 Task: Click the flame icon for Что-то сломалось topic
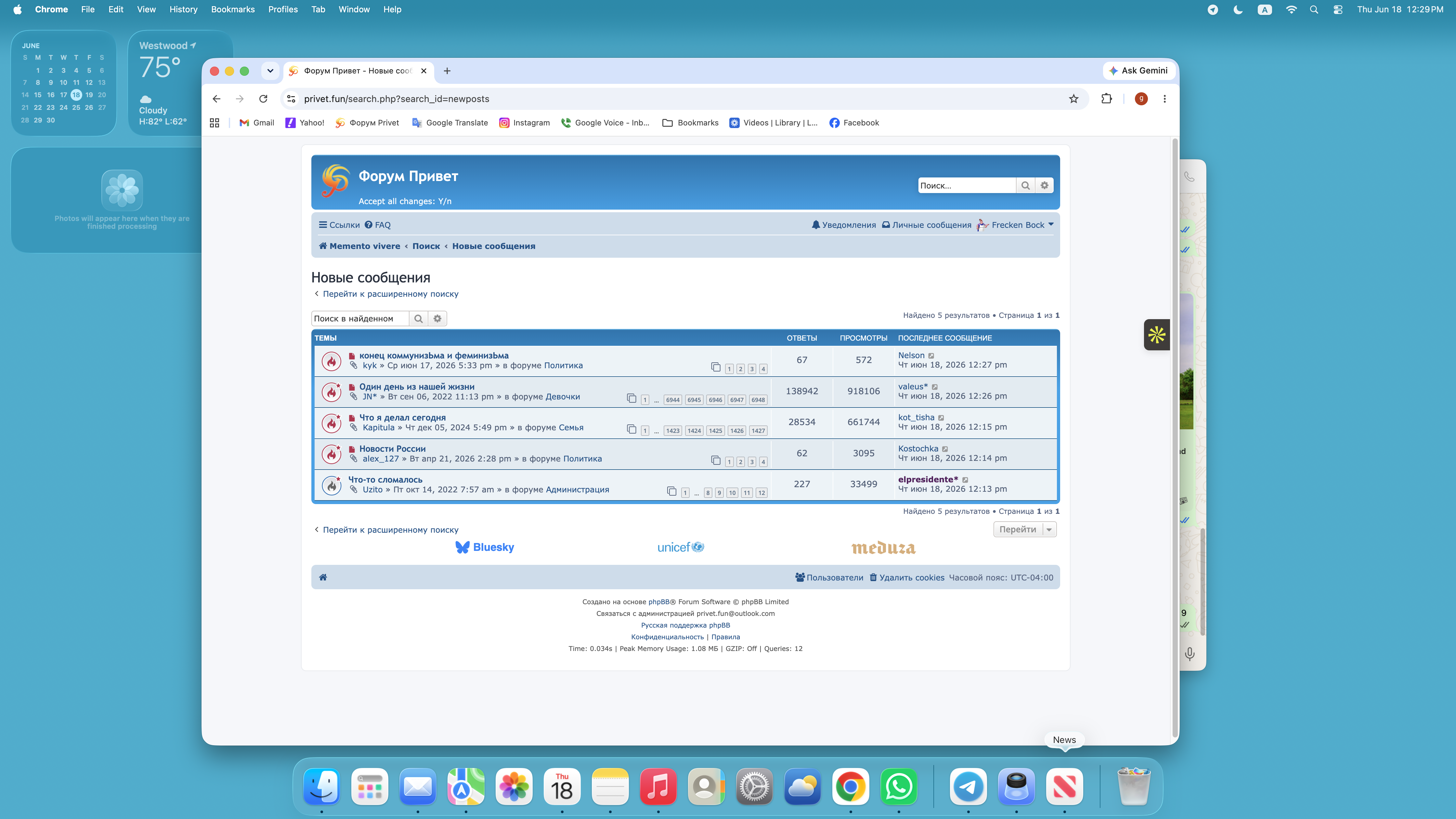point(332,485)
